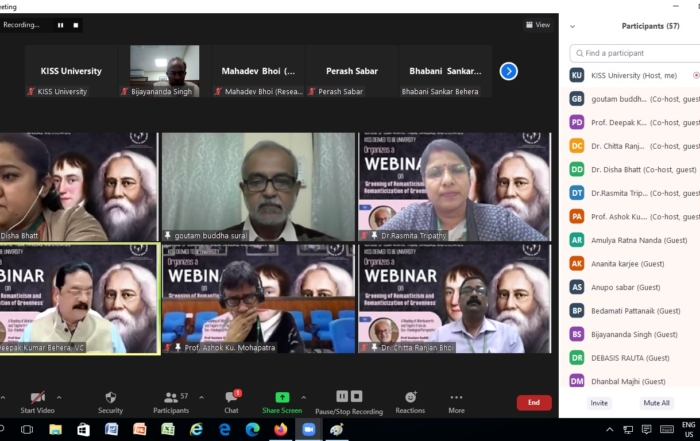Screen dimensions: 700x441
Task: Pause the recording from top-left indicator
Action: tap(60, 25)
